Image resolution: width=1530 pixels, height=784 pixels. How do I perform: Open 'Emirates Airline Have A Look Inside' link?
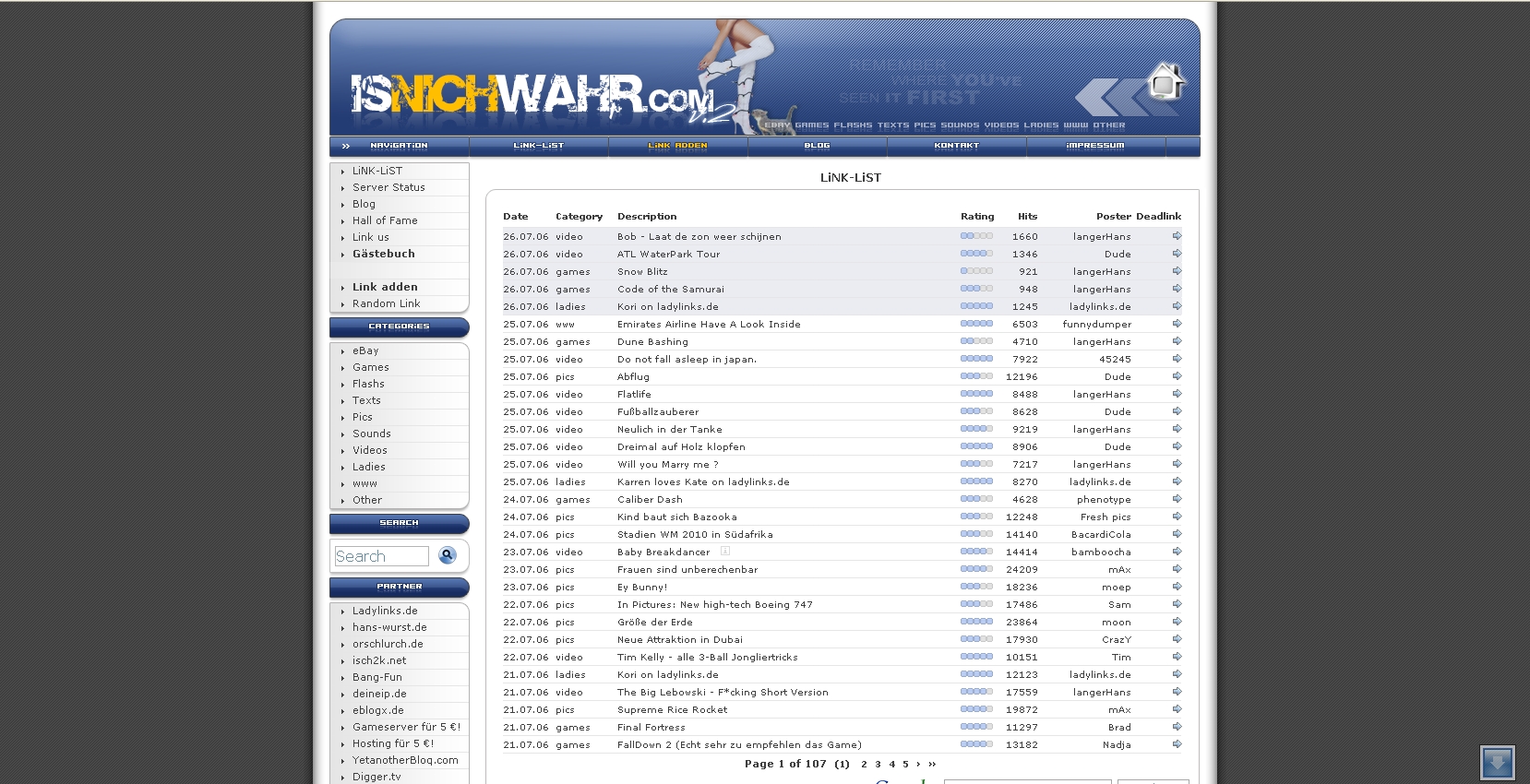708,325
